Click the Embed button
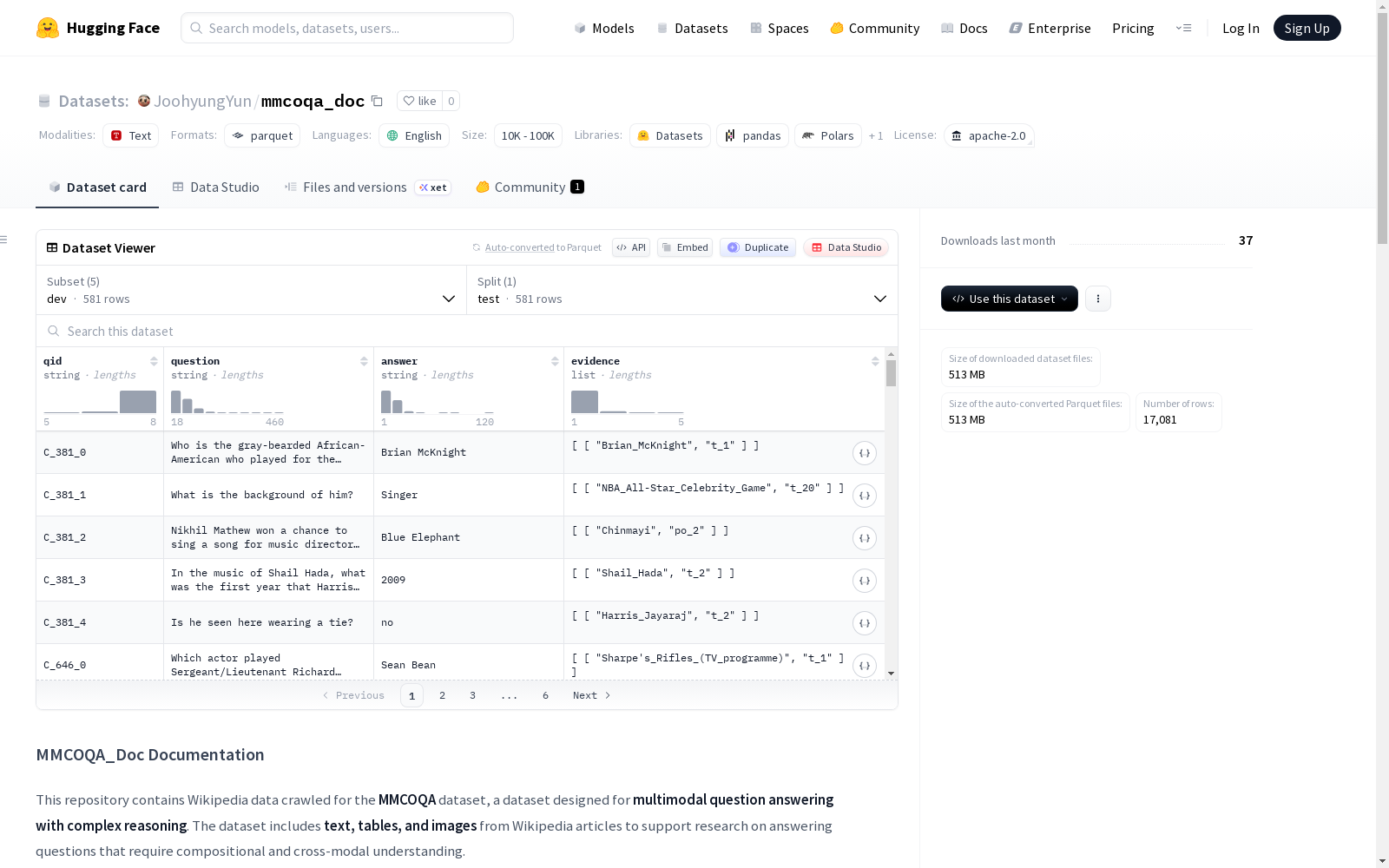The height and width of the screenshot is (868, 1389). pos(685,247)
